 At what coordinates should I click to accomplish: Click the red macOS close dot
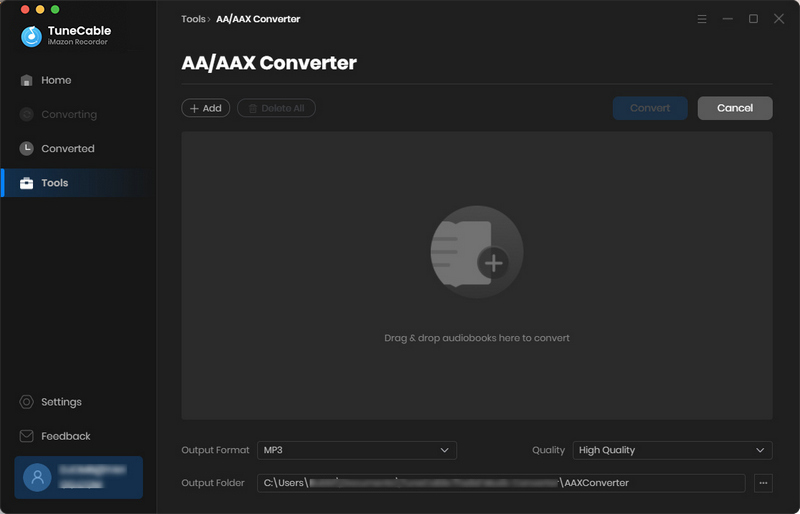pos(25,9)
